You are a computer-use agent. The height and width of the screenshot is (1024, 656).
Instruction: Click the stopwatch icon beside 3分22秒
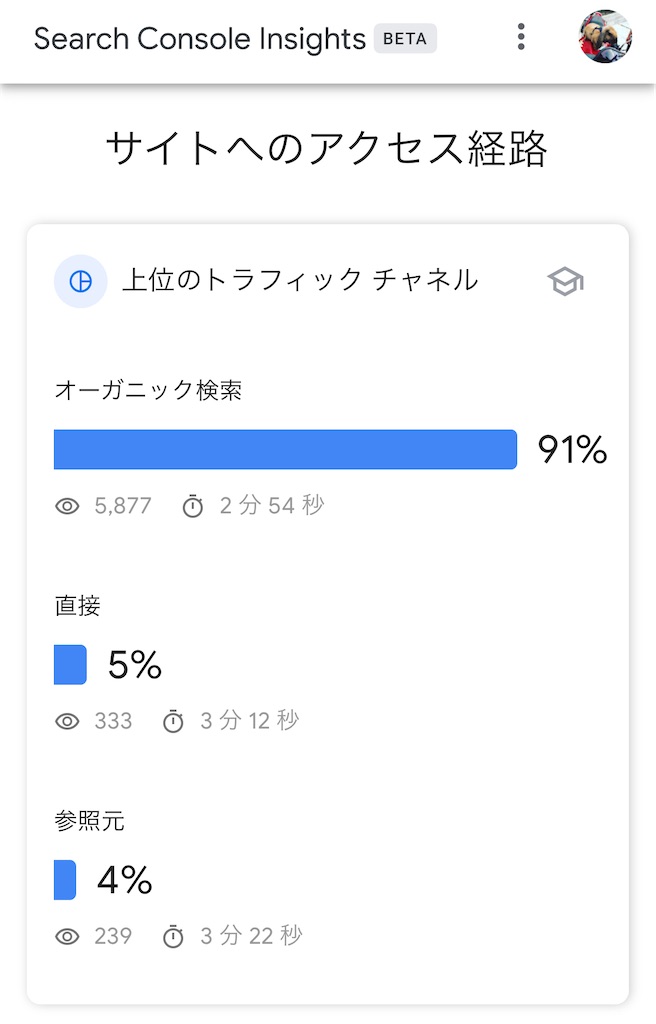coord(173,936)
